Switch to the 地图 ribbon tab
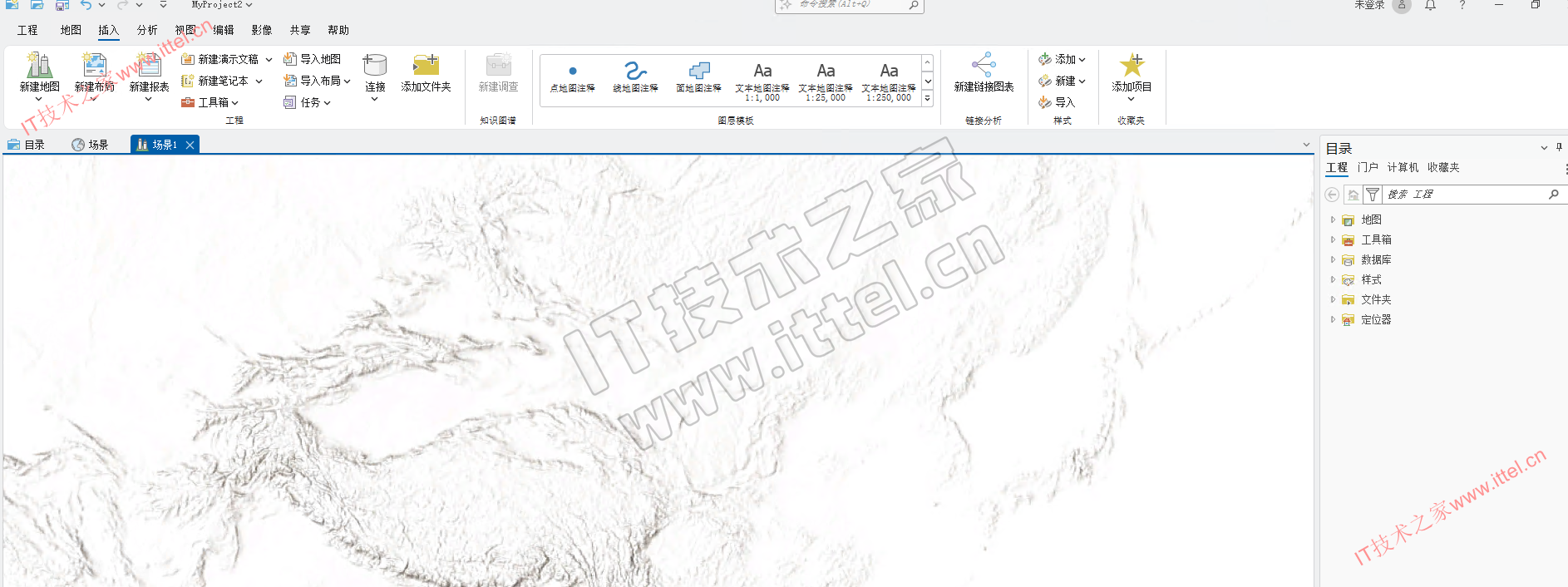 pos(71,30)
